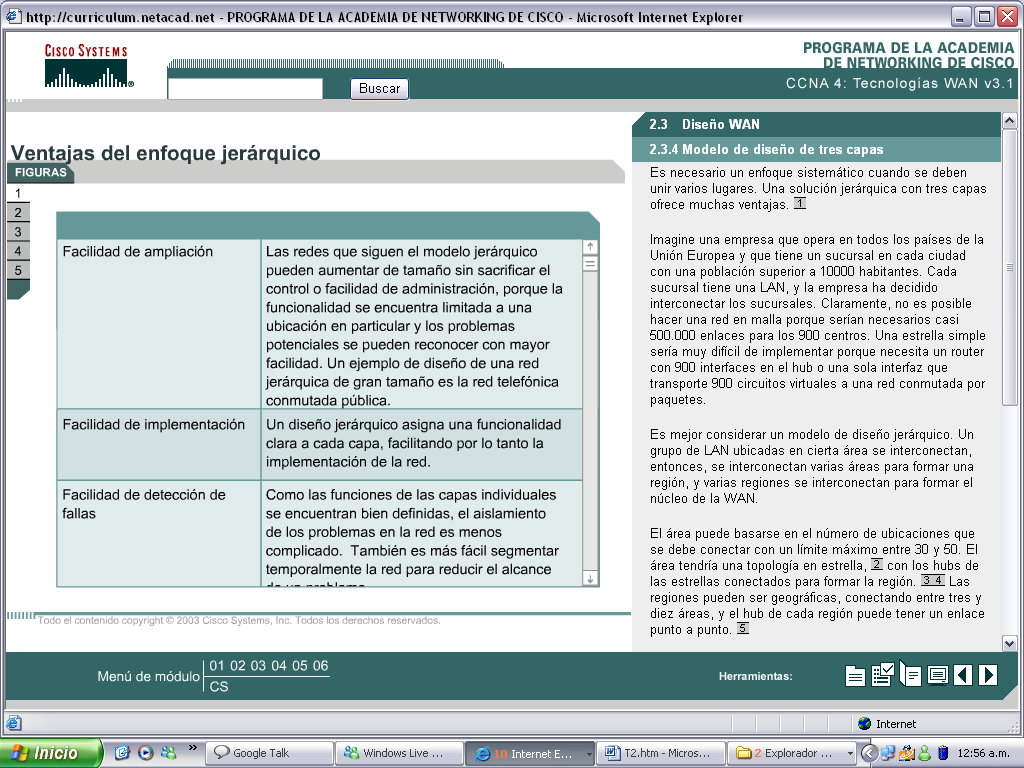The height and width of the screenshot is (768, 1024).
Task: Click the IE page icon in status bar
Action: pyautogui.click(x=14, y=723)
